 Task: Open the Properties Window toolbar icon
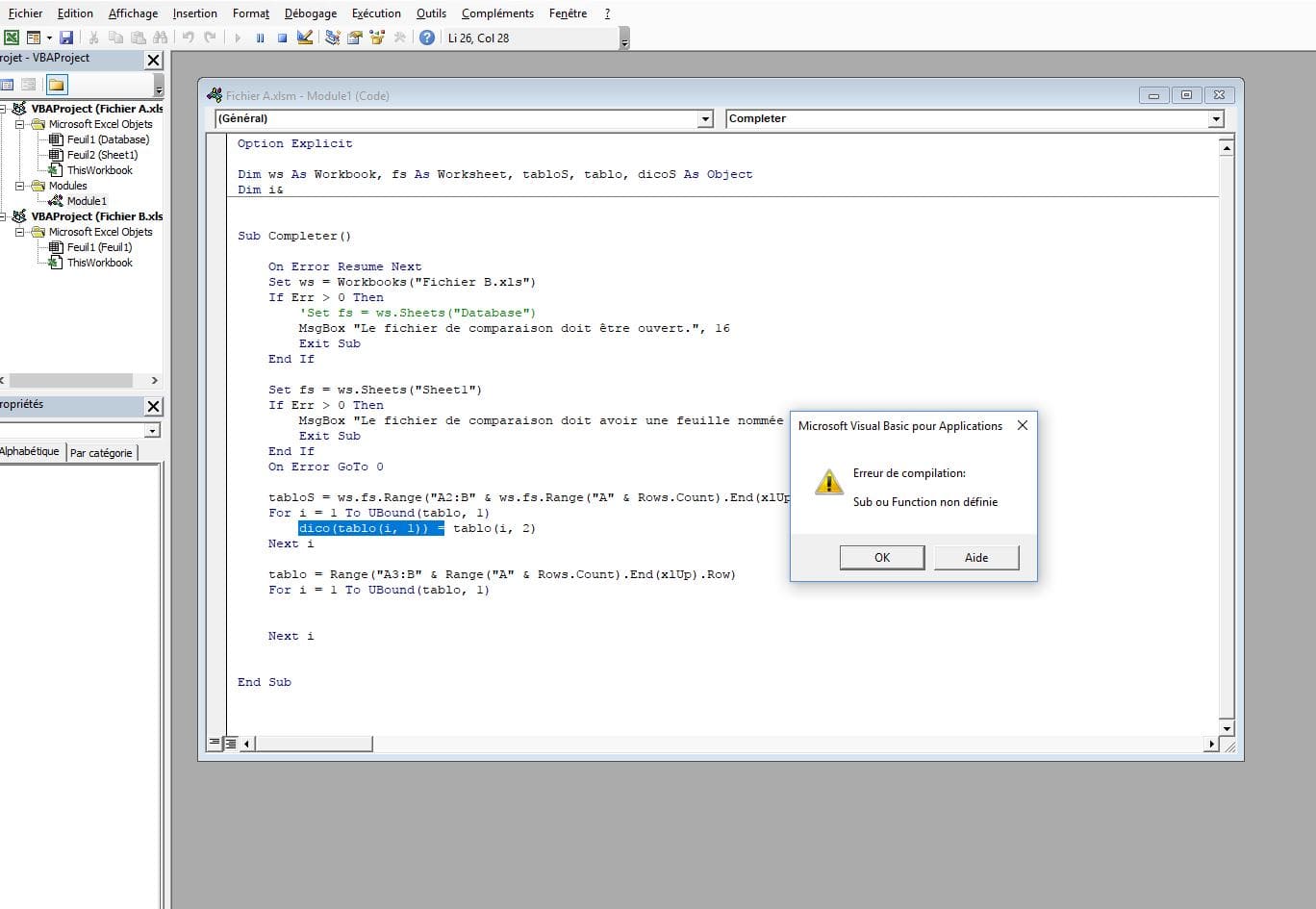pos(354,38)
